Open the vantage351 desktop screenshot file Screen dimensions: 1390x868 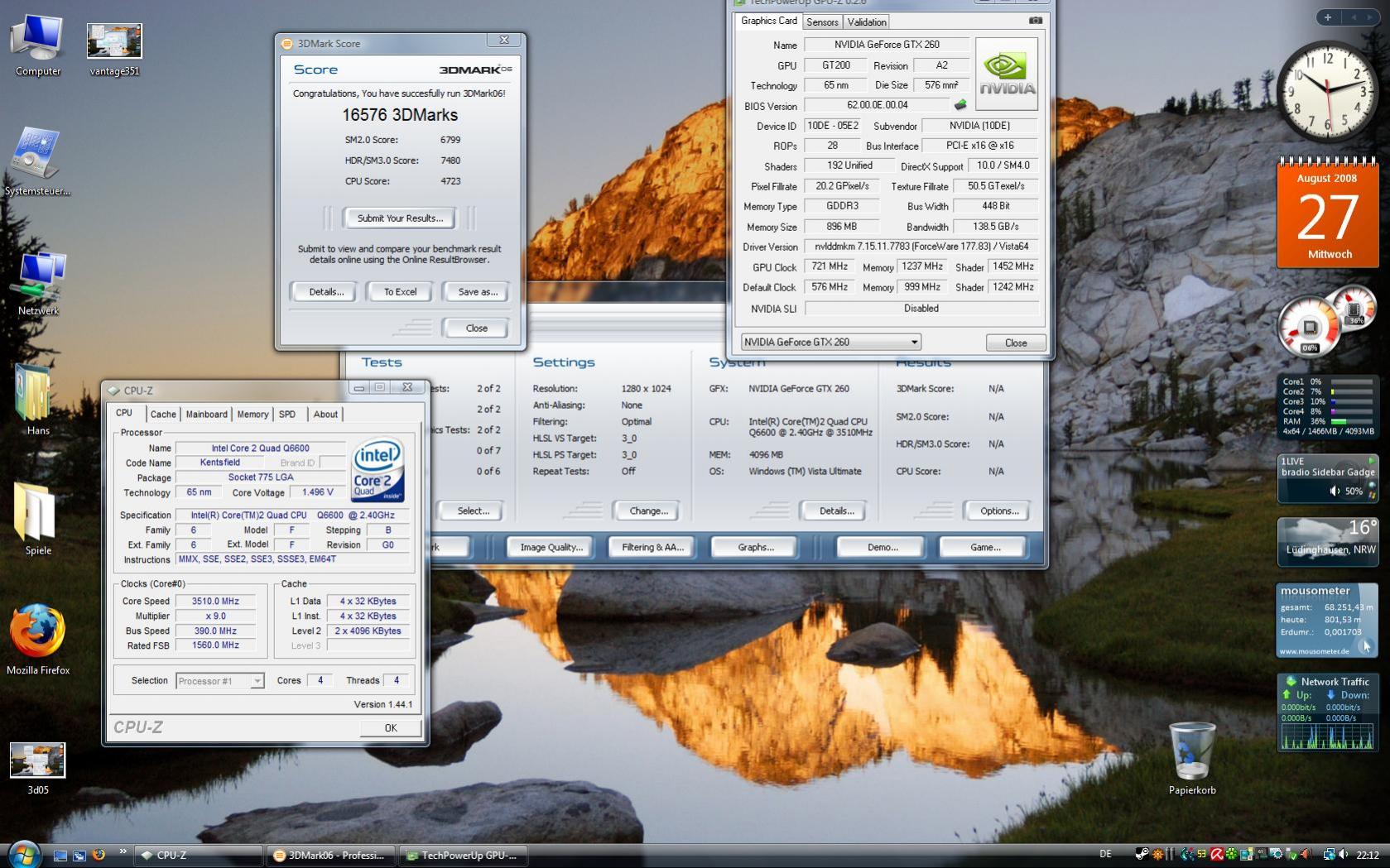[x=114, y=48]
